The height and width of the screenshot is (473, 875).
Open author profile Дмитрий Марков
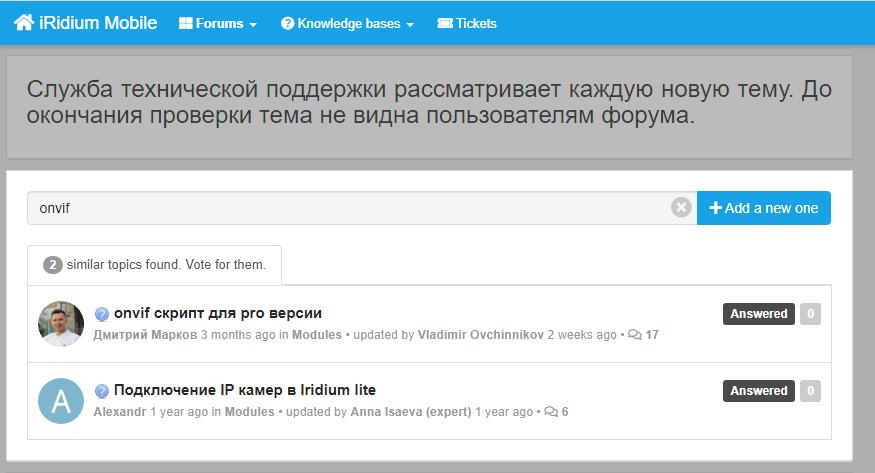pyautogui.click(x=145, y=335)
